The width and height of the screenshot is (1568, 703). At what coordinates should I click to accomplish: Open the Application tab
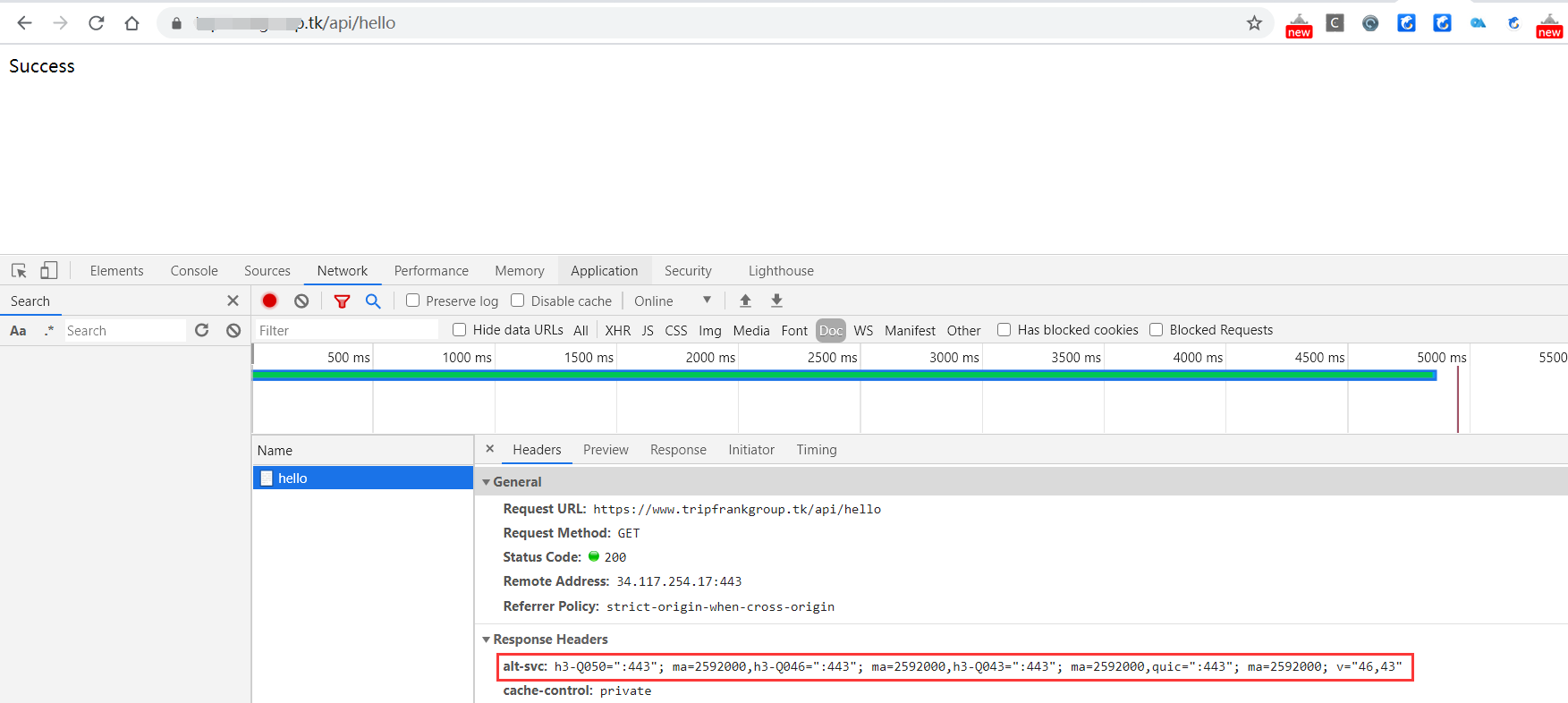[605, 271]
